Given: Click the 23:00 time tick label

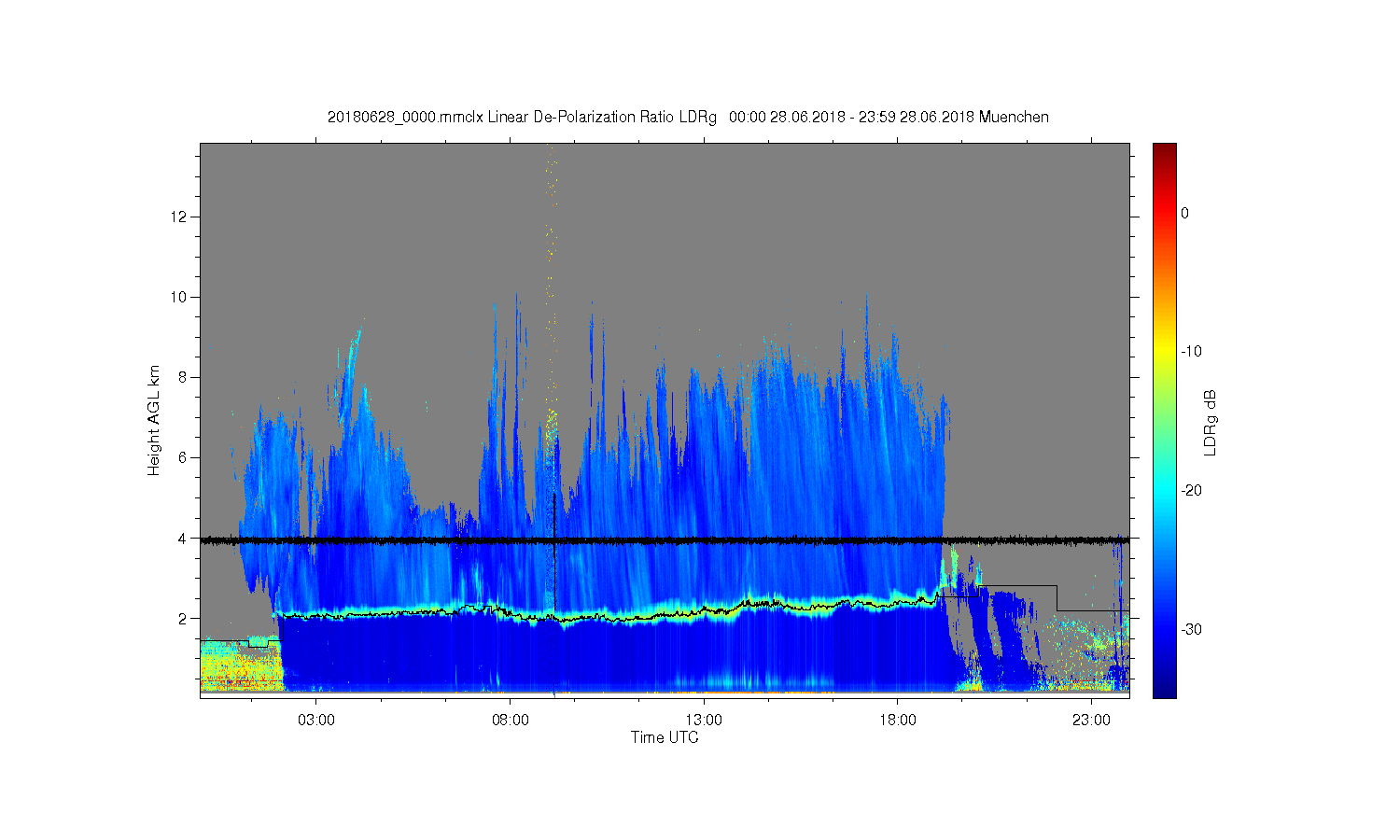Looking at the screenshot, I should [x=1091, y=721].
